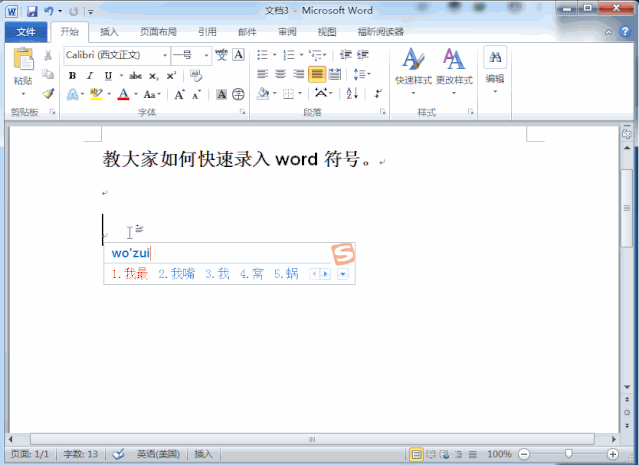Viewport: 639px width, 465px height.
Task: Switch to Page Layout (页面布局) tab
Action: 158,32
